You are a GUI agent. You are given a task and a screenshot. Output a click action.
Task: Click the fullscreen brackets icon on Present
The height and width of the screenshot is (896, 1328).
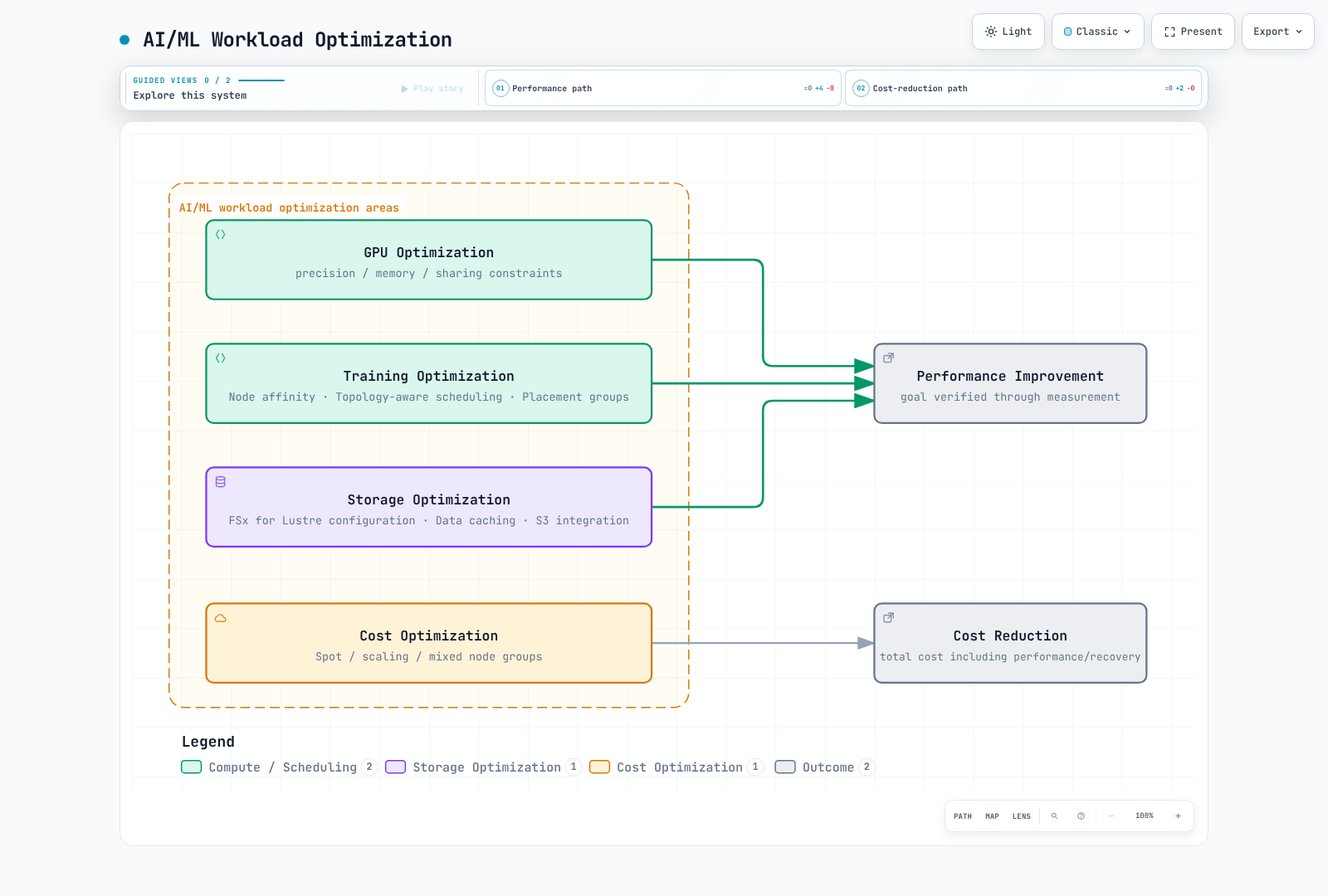tap(1169, 32)
